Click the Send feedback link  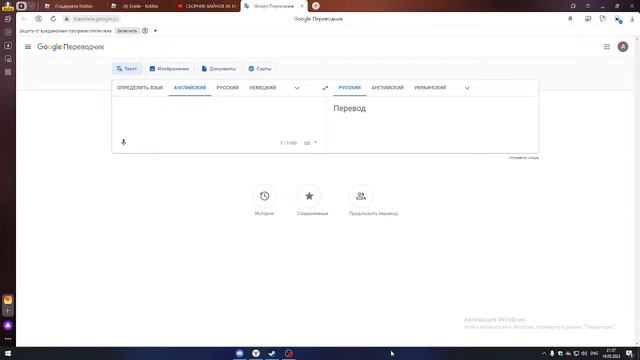pos(524,158)
